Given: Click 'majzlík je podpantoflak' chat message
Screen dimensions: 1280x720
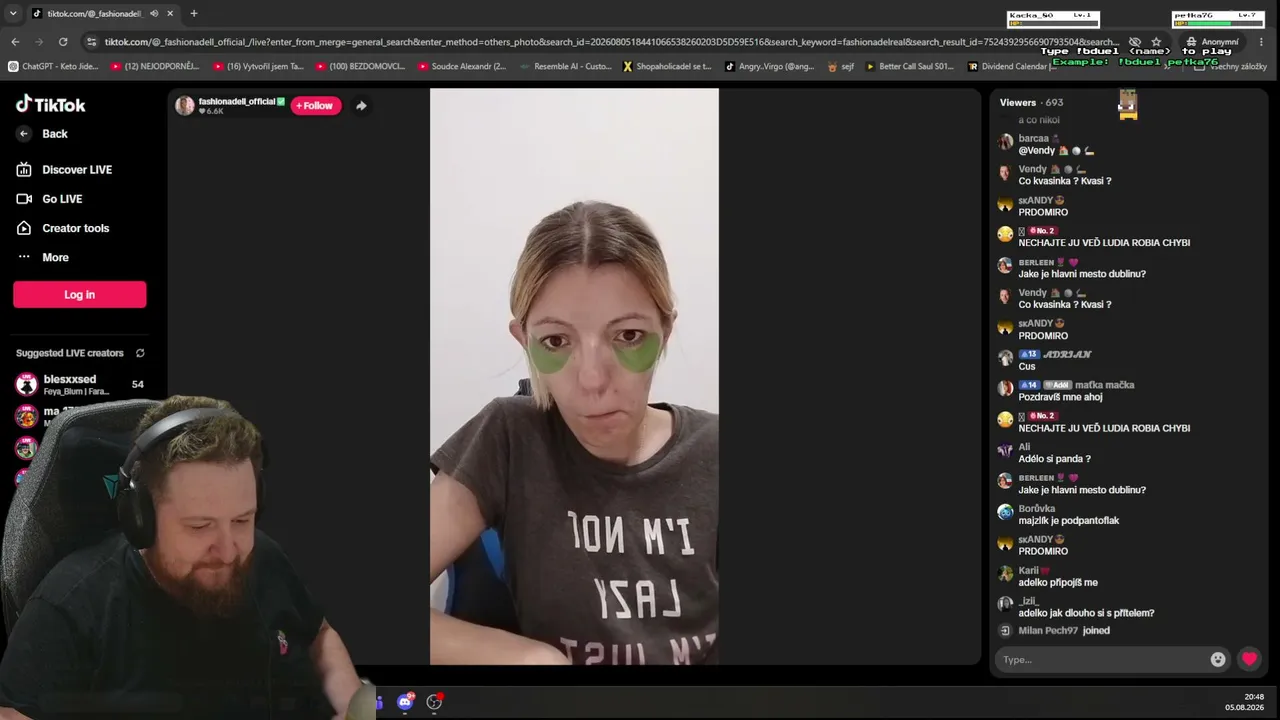Looking at the screenshot, I should [1068, 521].
